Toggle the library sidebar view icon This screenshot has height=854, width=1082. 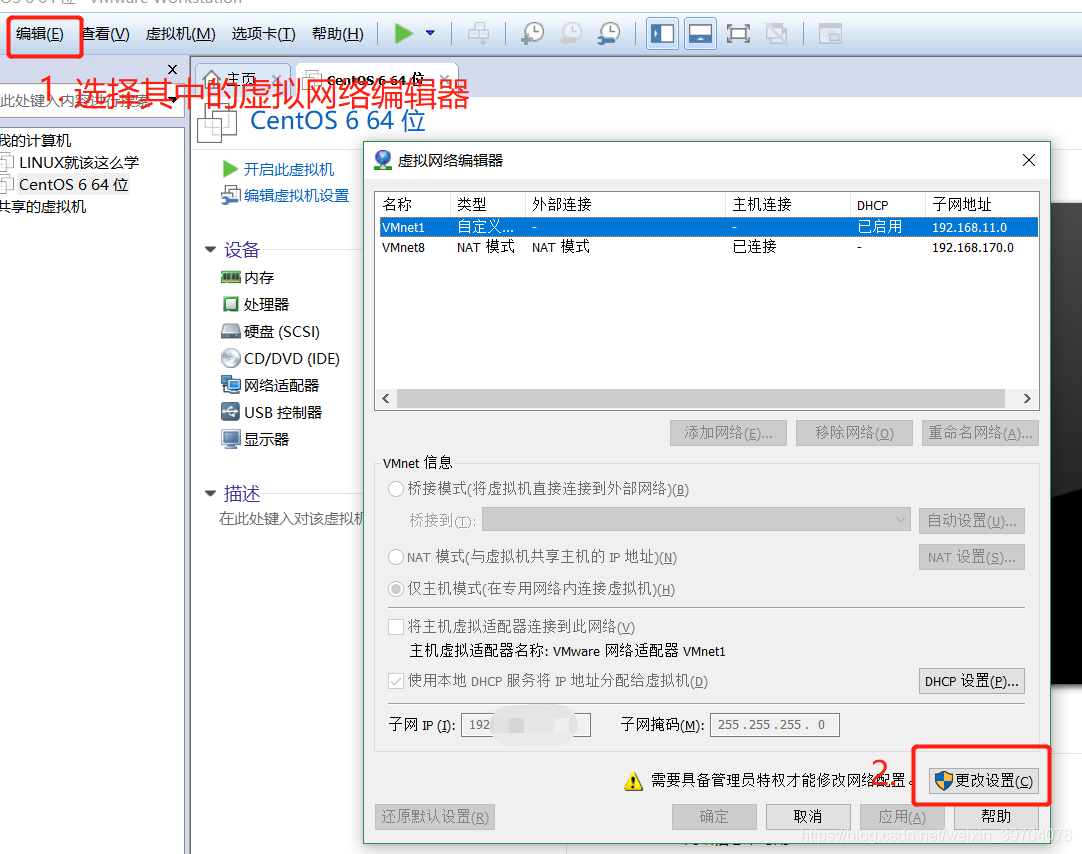coord(662,34)
